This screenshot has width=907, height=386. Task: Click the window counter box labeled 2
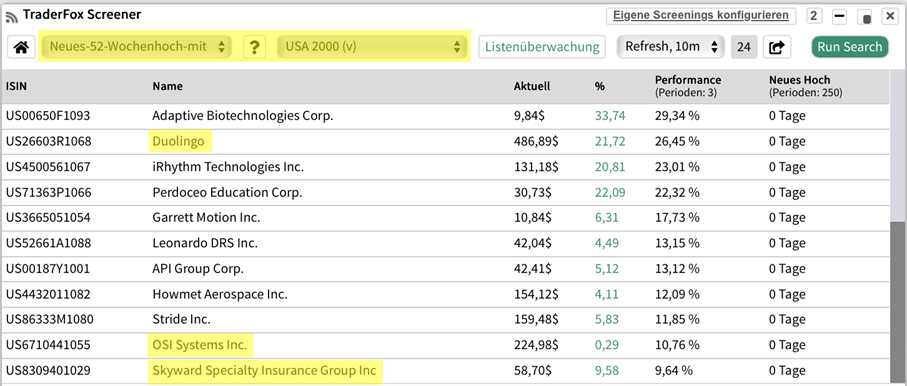tap(814, 16)
